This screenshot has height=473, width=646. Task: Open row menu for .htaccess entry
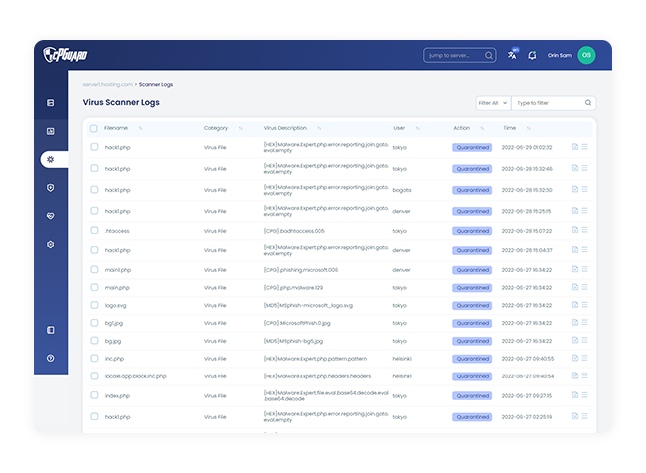(584, 230)
